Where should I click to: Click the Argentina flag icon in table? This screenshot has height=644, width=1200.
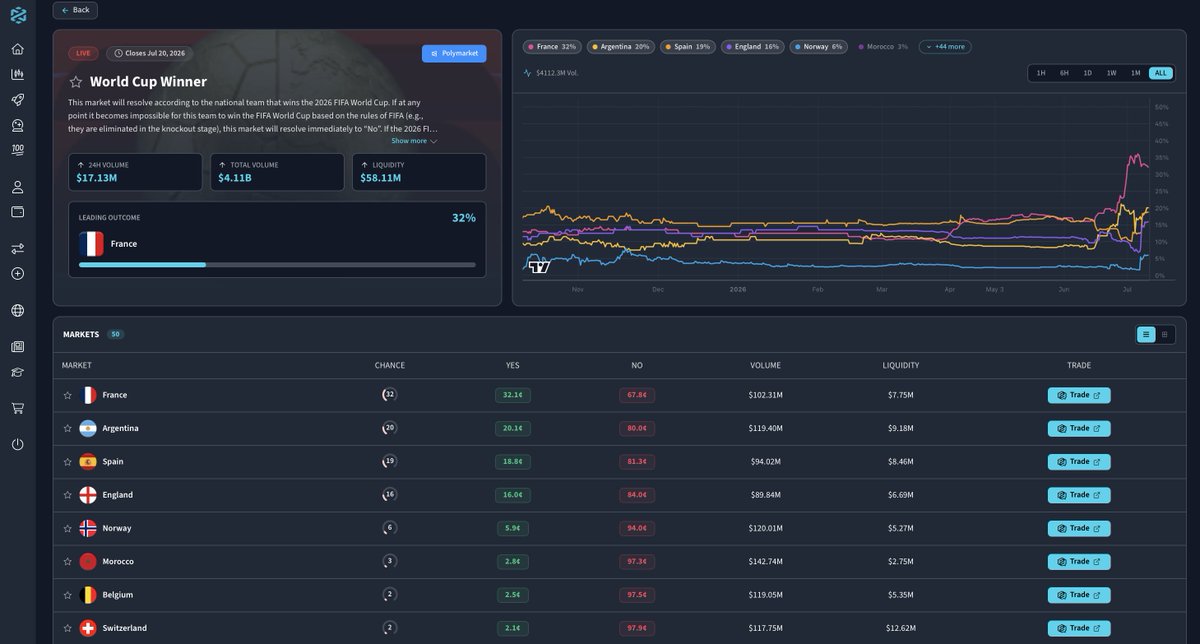(88, 428)
